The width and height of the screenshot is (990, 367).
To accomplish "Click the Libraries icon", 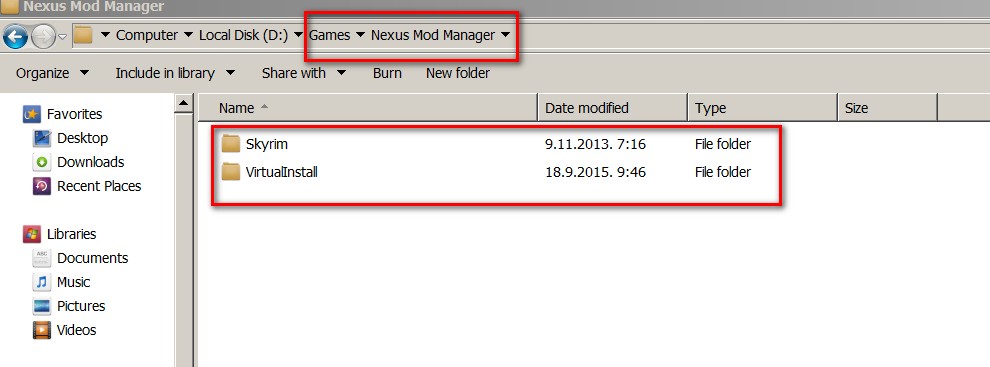I will [x=32, y=234].
